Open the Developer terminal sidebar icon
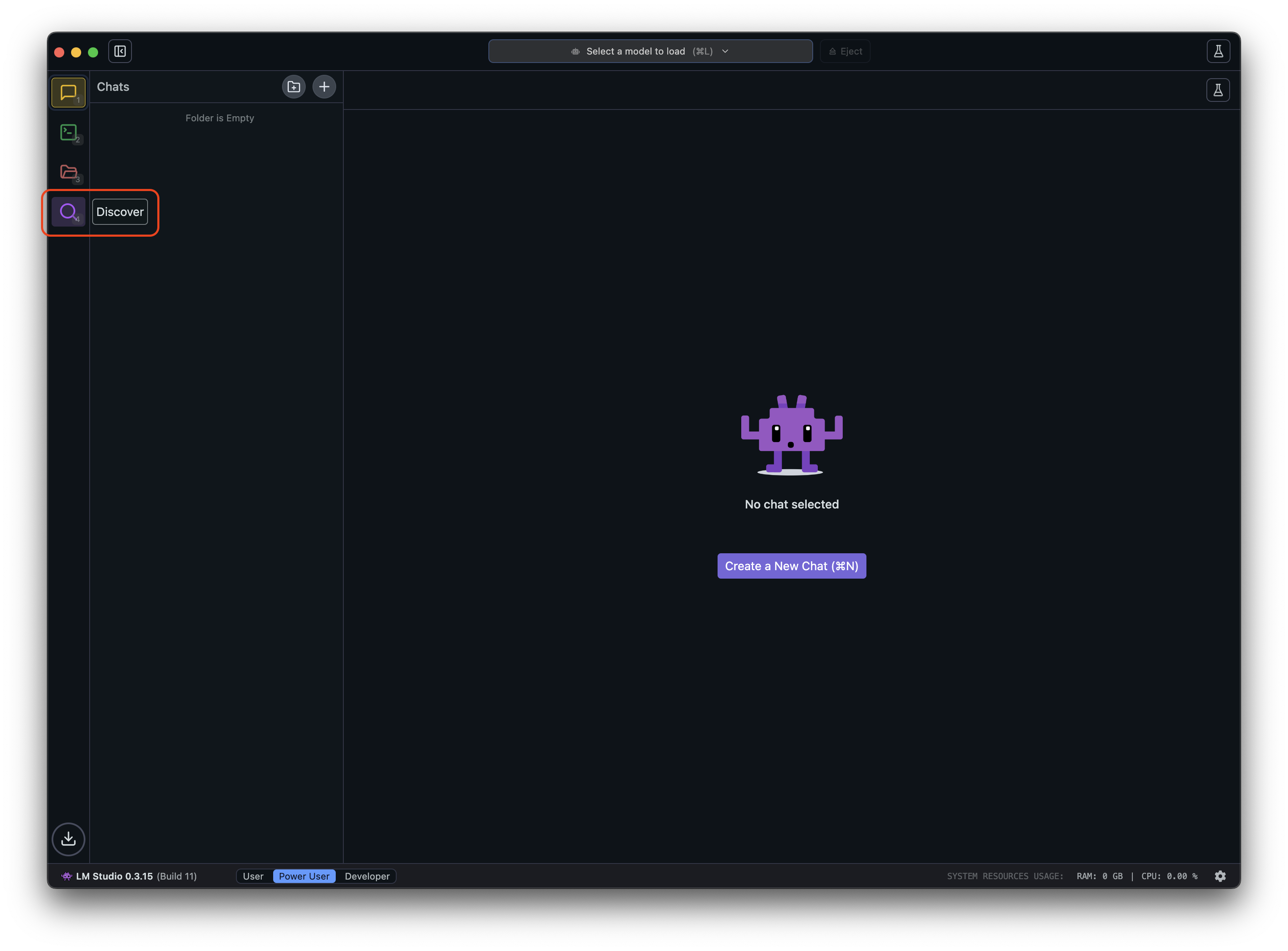Screen dimensions: 1288x951 coord(68,132)
